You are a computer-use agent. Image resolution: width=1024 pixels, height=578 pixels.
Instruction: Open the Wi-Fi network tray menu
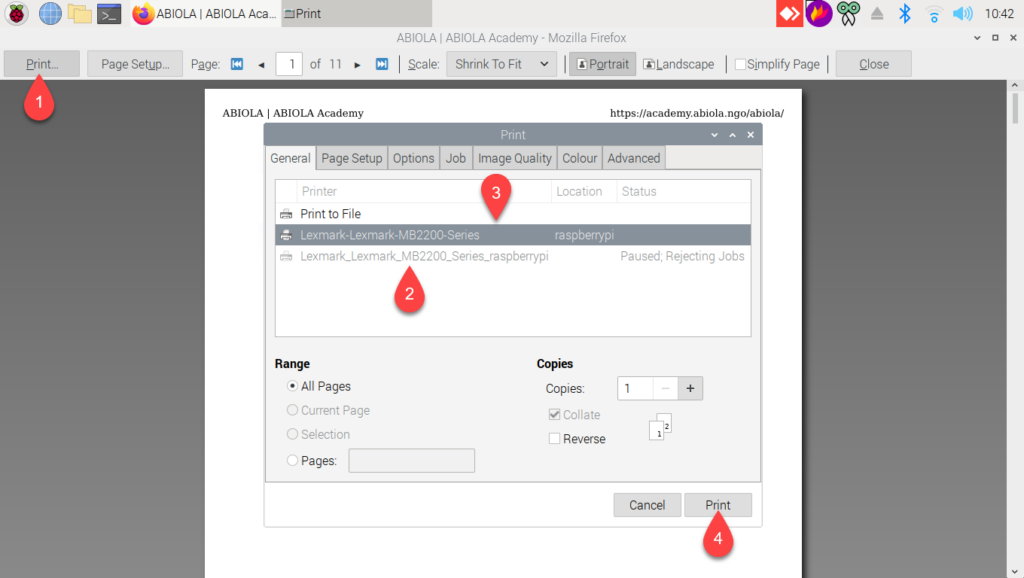934,14
